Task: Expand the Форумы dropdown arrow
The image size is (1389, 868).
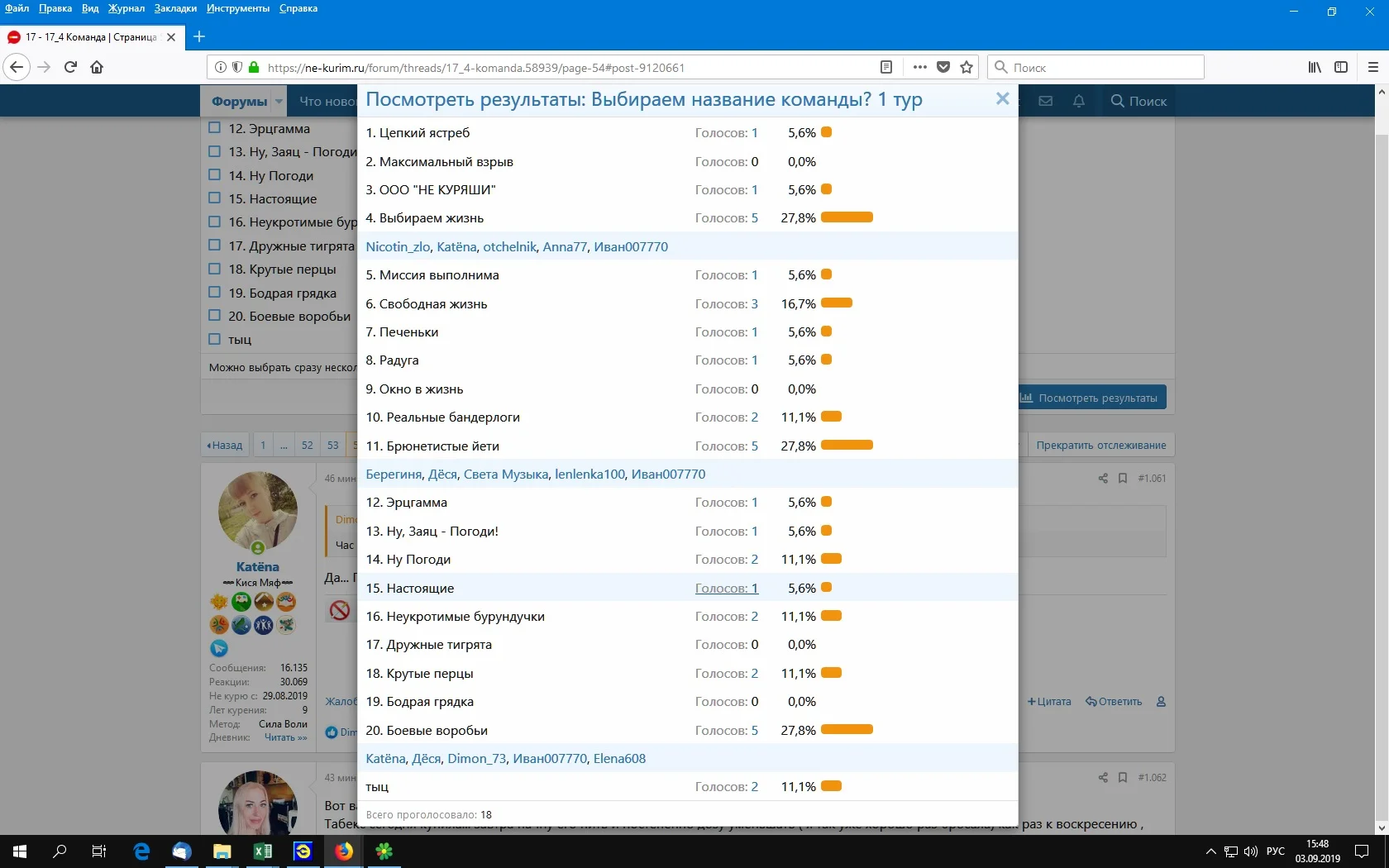Action: coord(279,102)
